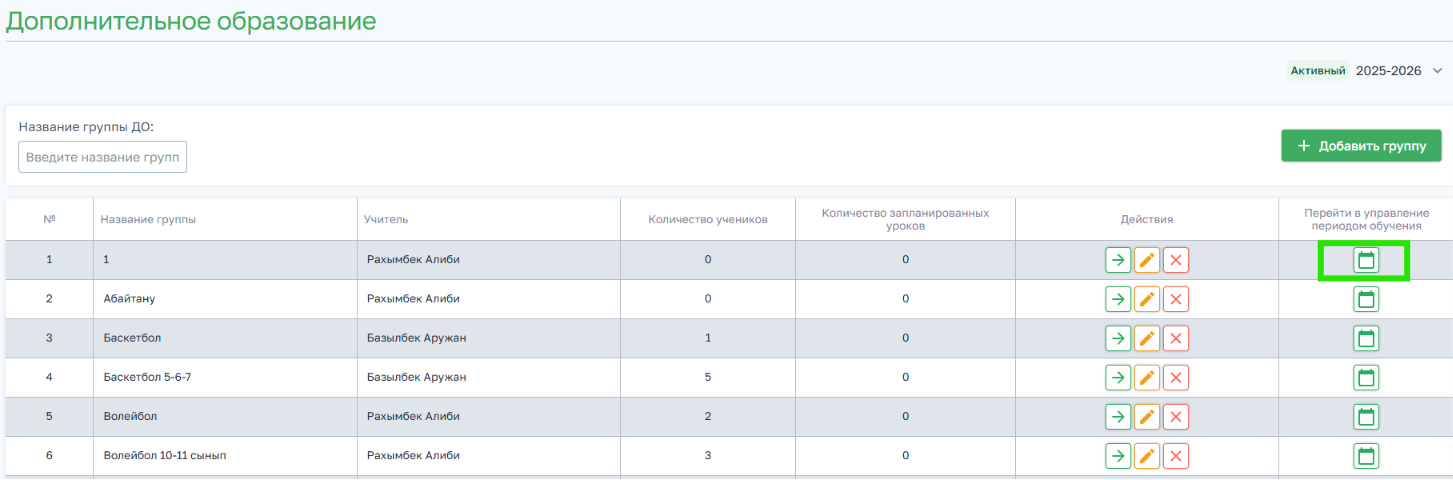Focus the Название группы ДО search field
Image resolution: width=1453 pixels, height=480 pixels.
pyautogui.click(x=102, y=157)
